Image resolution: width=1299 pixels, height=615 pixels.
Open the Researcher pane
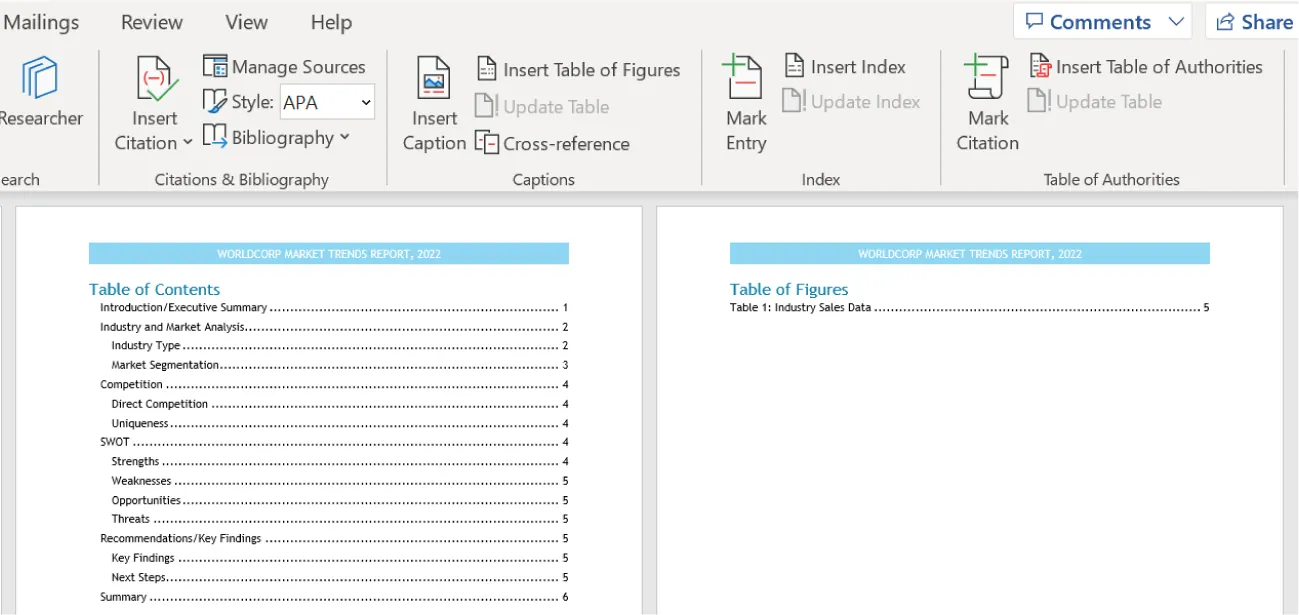point(40,95)
